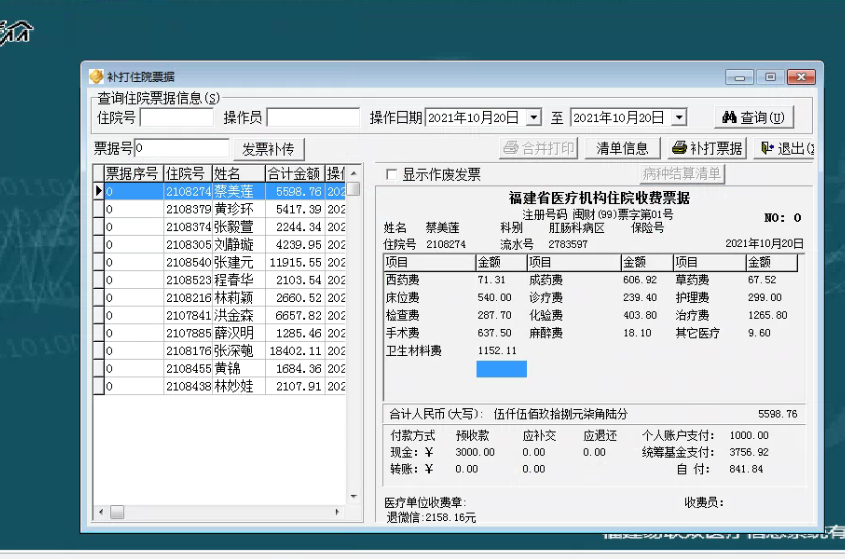This screenshot has height=559, width=845.
Task: Click 住院号 cell 2108379
Action: pyautogui.click(x=188, y=209)
